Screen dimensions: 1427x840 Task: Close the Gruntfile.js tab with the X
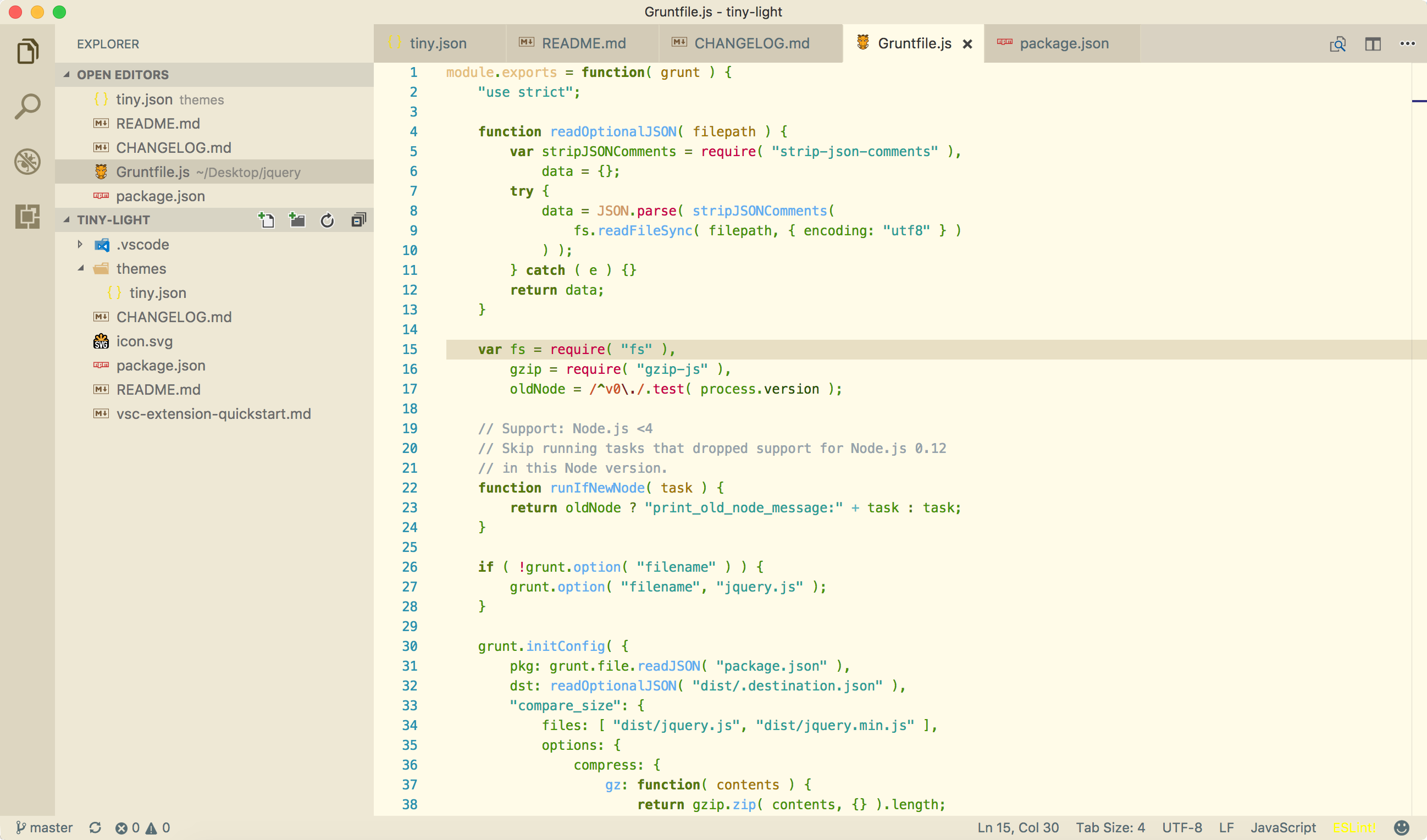click(x=967, y=43)
